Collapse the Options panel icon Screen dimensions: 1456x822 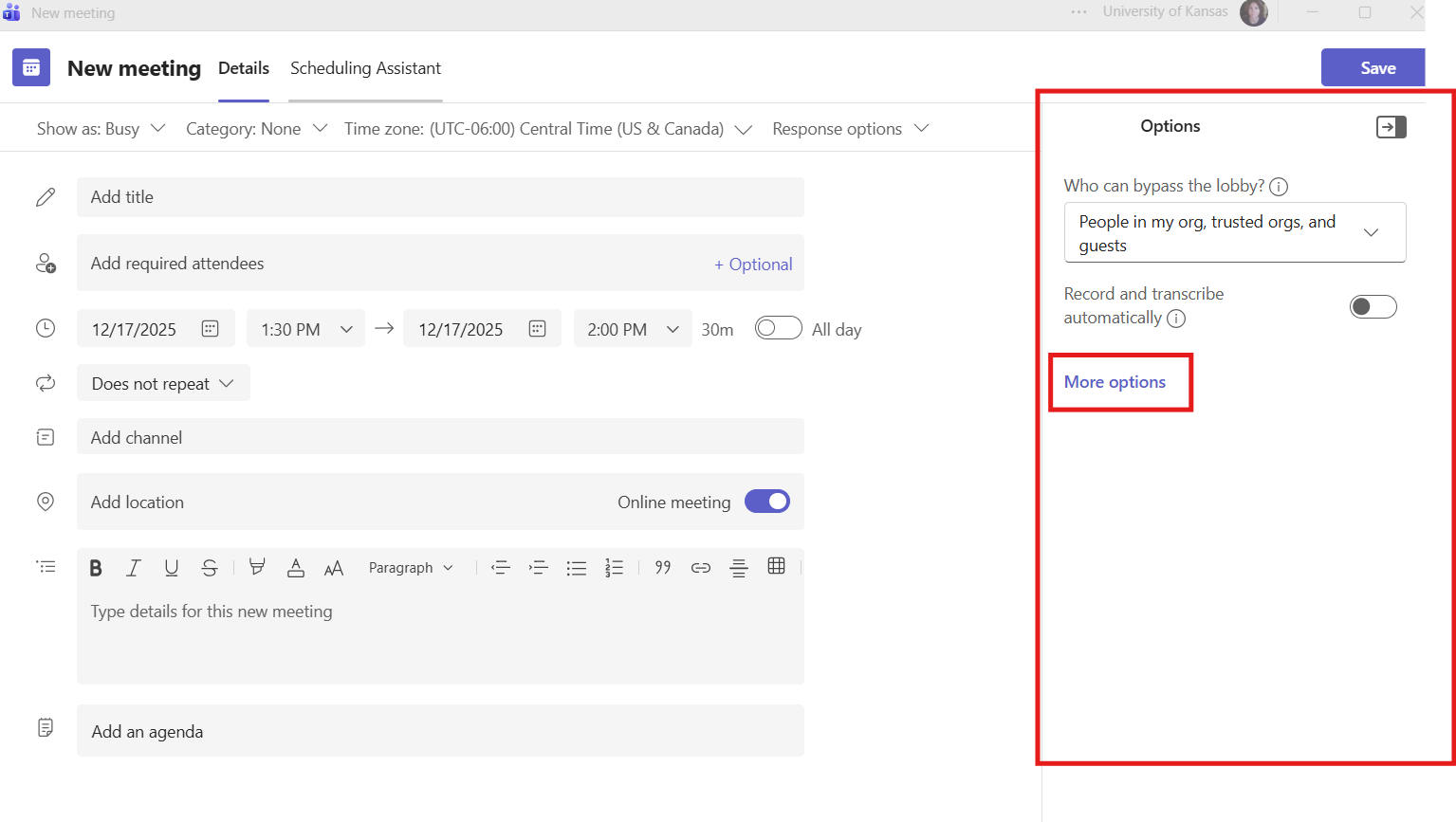[x=1391, y=127]
